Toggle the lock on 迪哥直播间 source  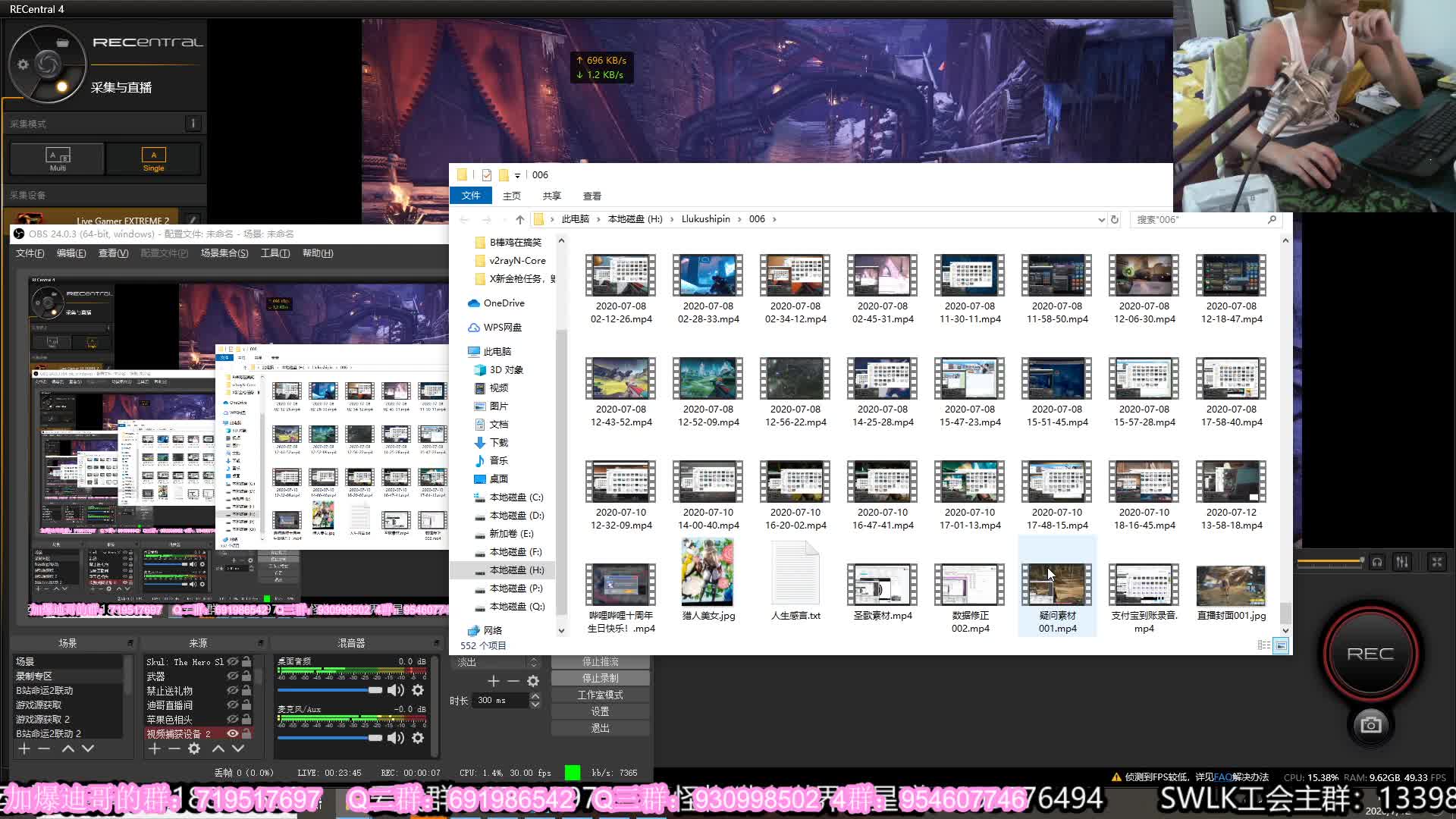coord(246,704)
